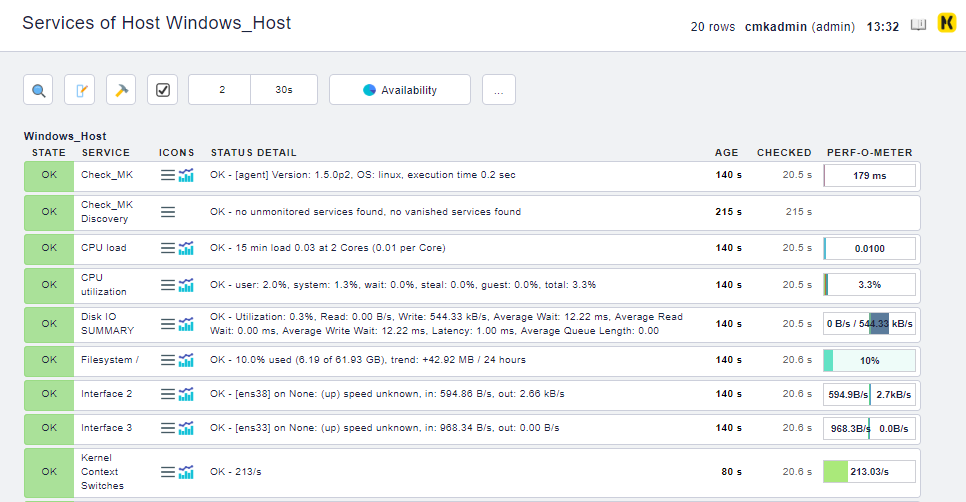Change the 30s refresh interval

[284, 90]
